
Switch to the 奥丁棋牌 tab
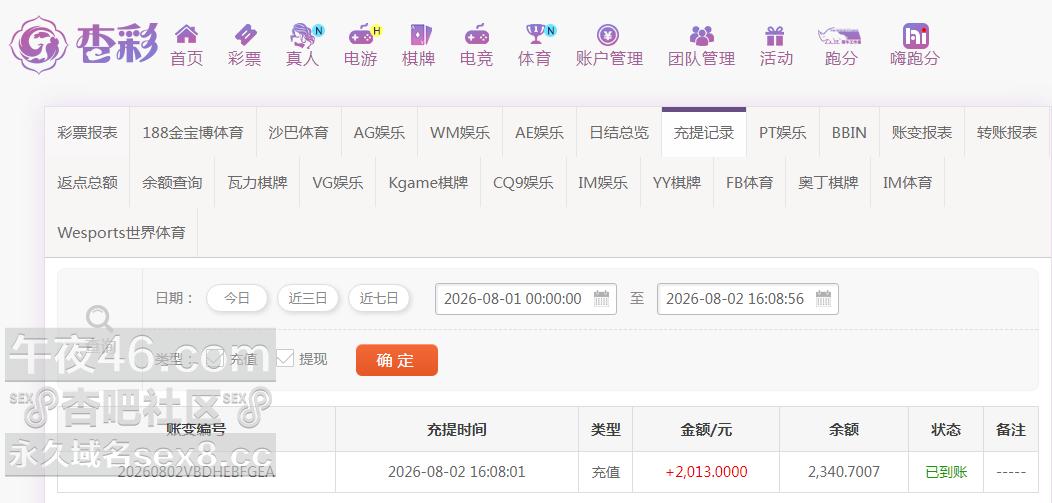point(828,182)
